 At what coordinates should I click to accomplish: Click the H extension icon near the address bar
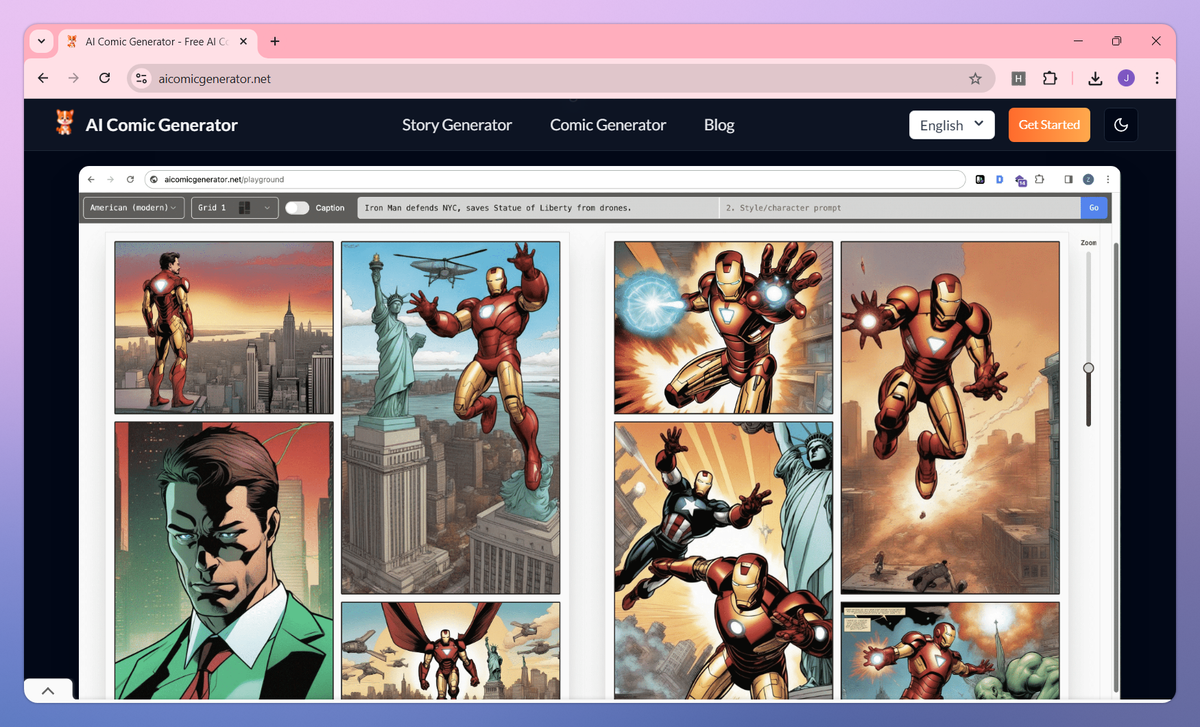pyautogui.click(x=1018, y=77)
